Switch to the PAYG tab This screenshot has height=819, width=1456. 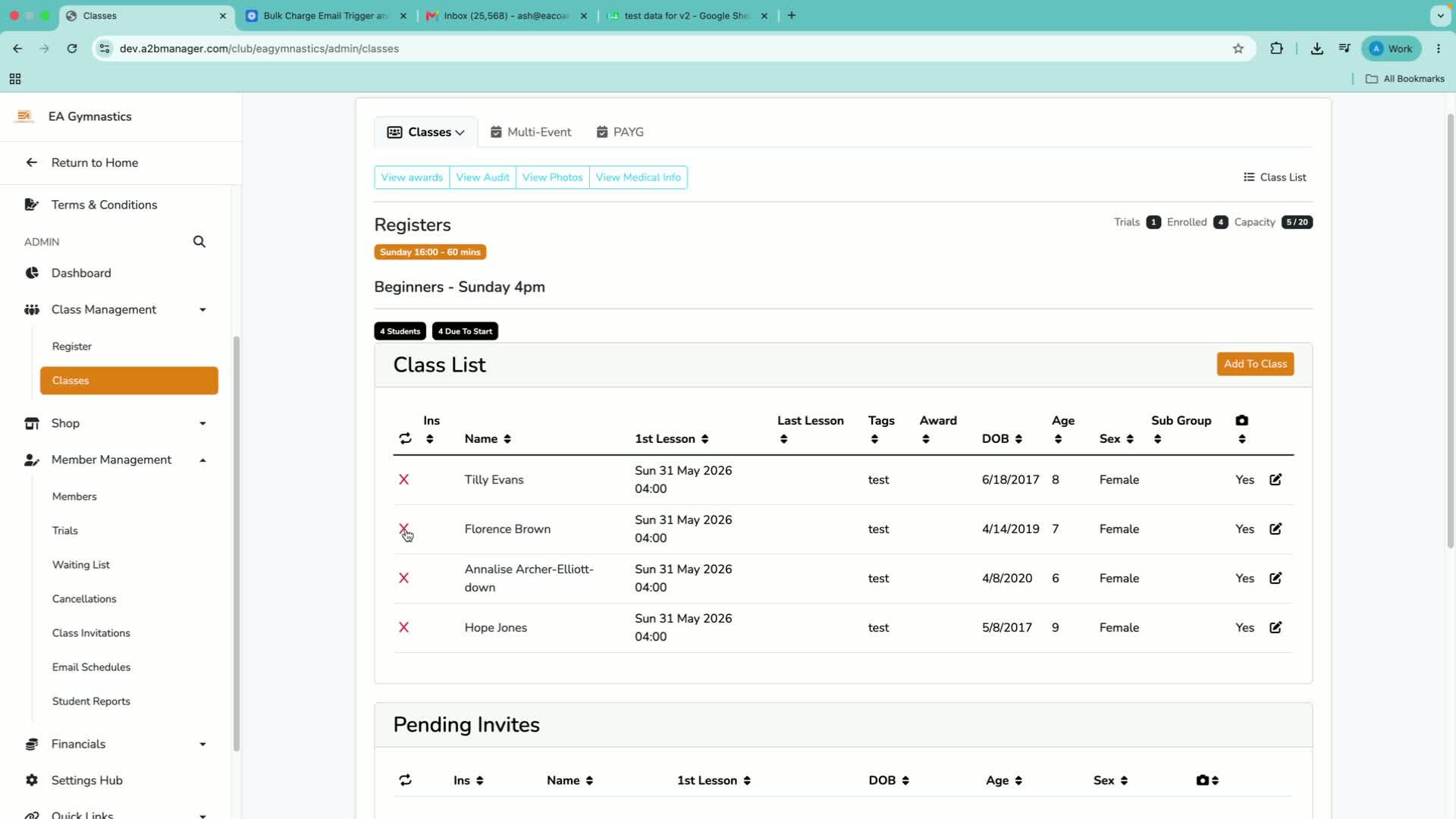point(620,132)
